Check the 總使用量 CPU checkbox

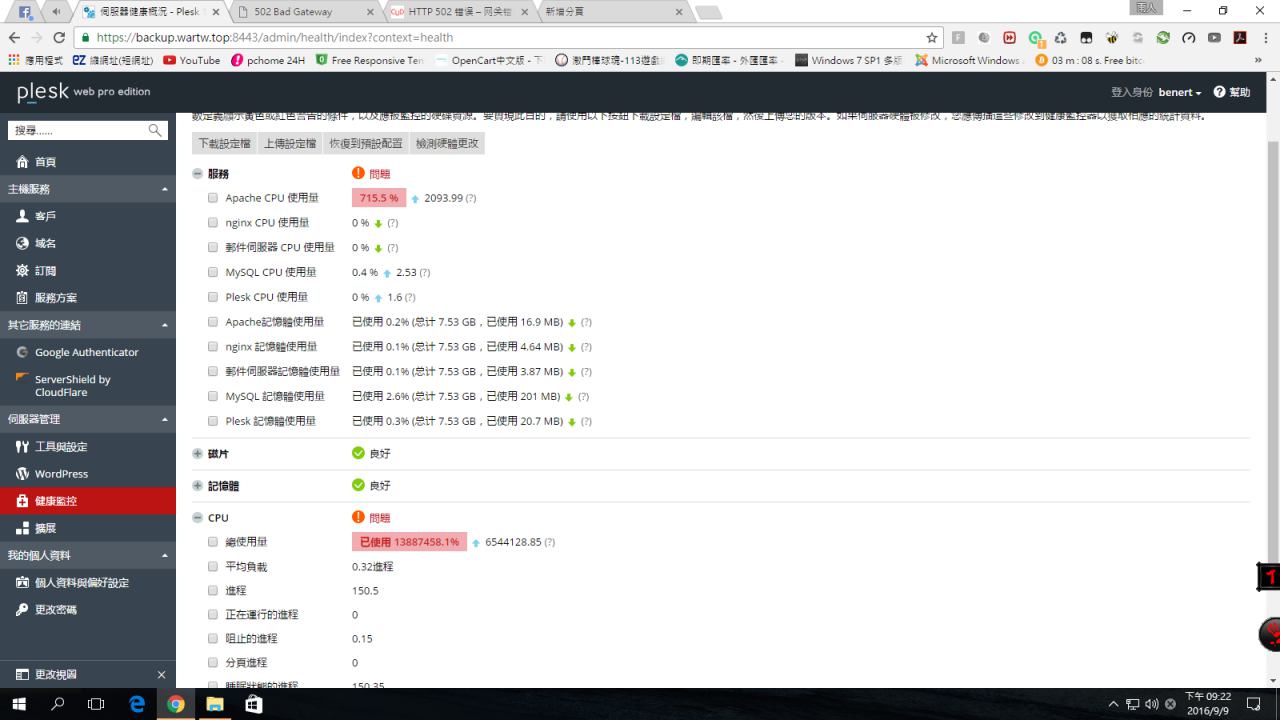click(213, 542)
